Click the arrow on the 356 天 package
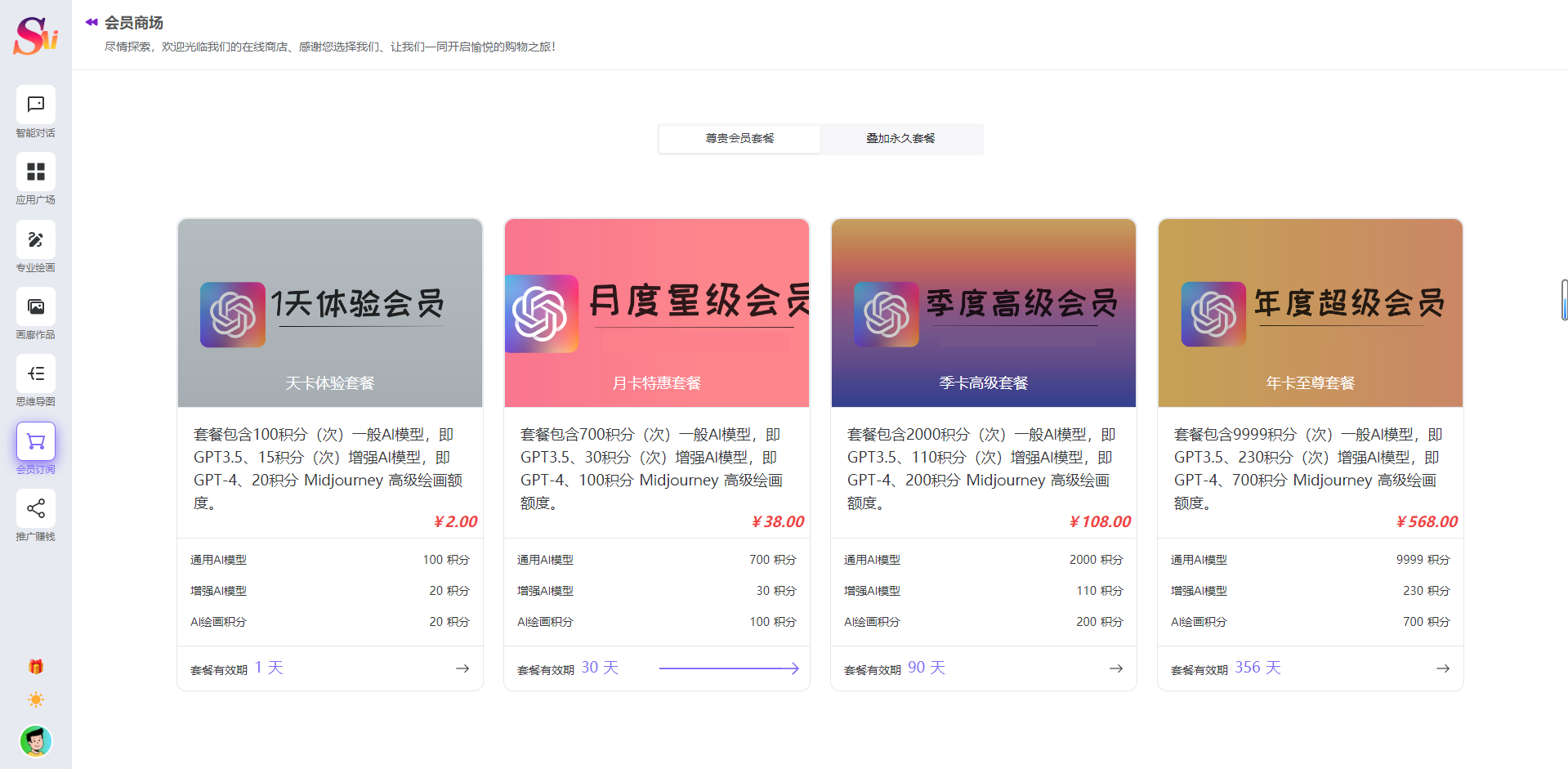Screen dimensions: 1568x769 (x=1443, y=668)
